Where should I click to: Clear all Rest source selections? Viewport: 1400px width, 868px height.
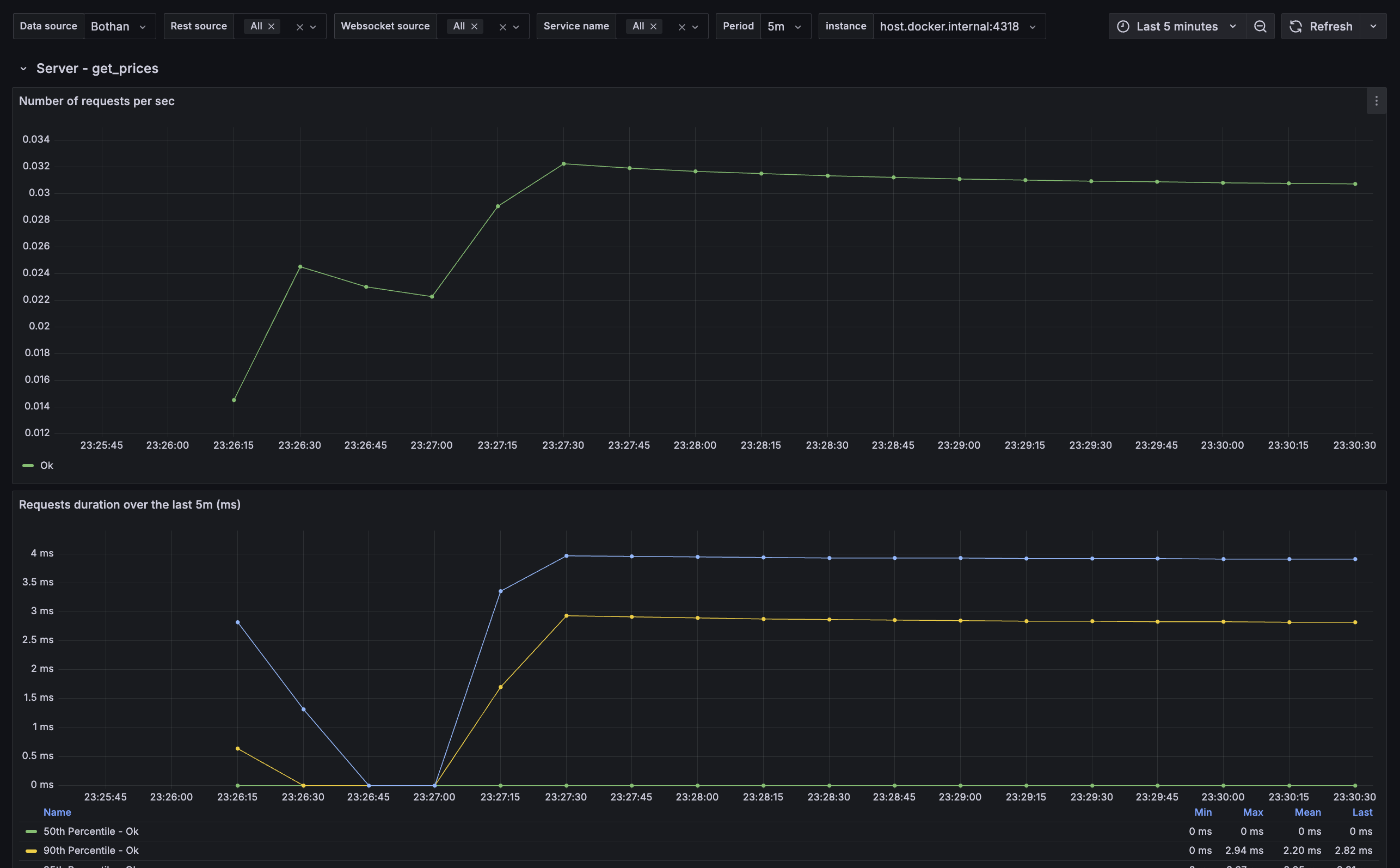299,27
